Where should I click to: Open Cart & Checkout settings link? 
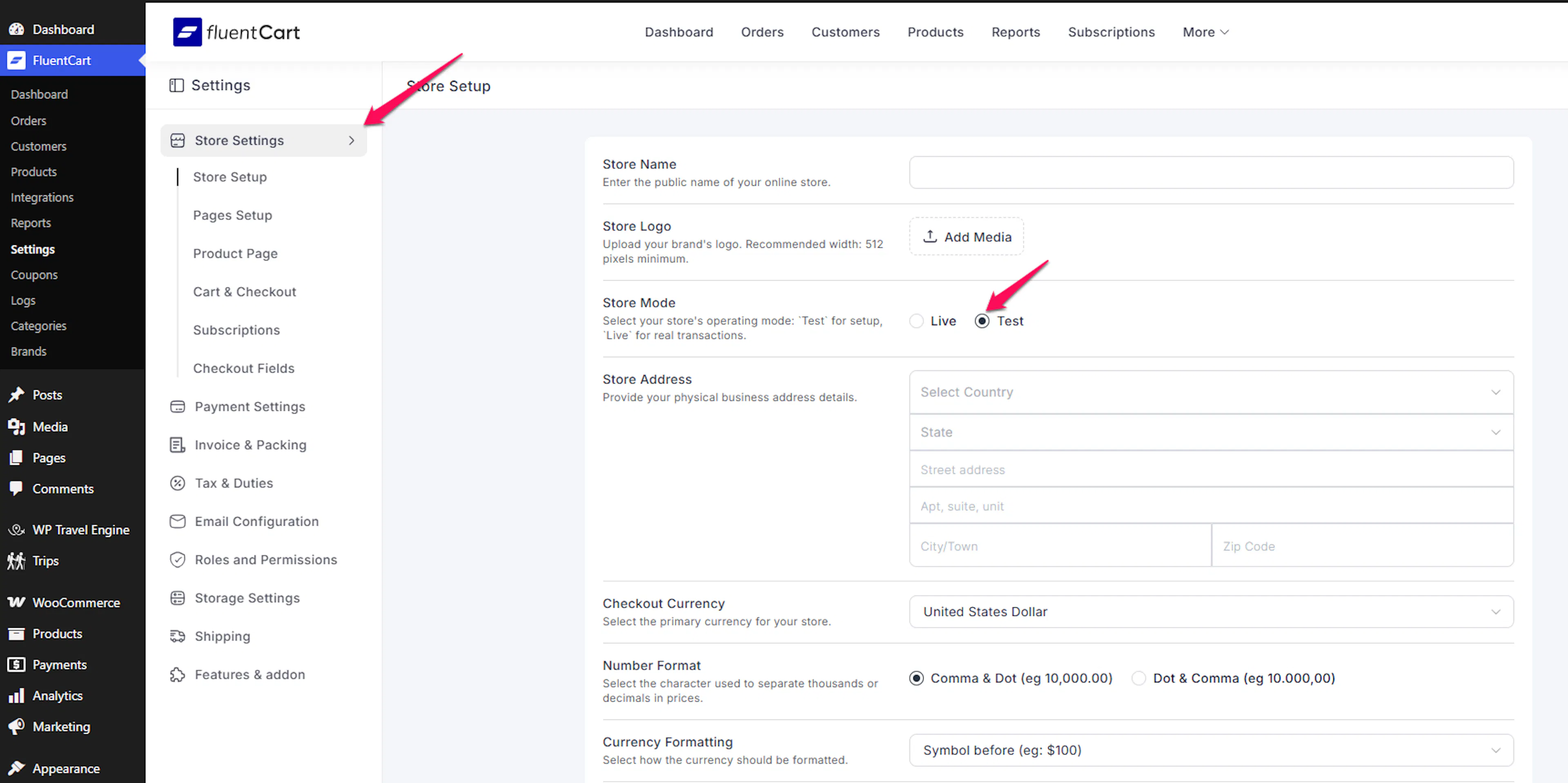pos(245,292)
